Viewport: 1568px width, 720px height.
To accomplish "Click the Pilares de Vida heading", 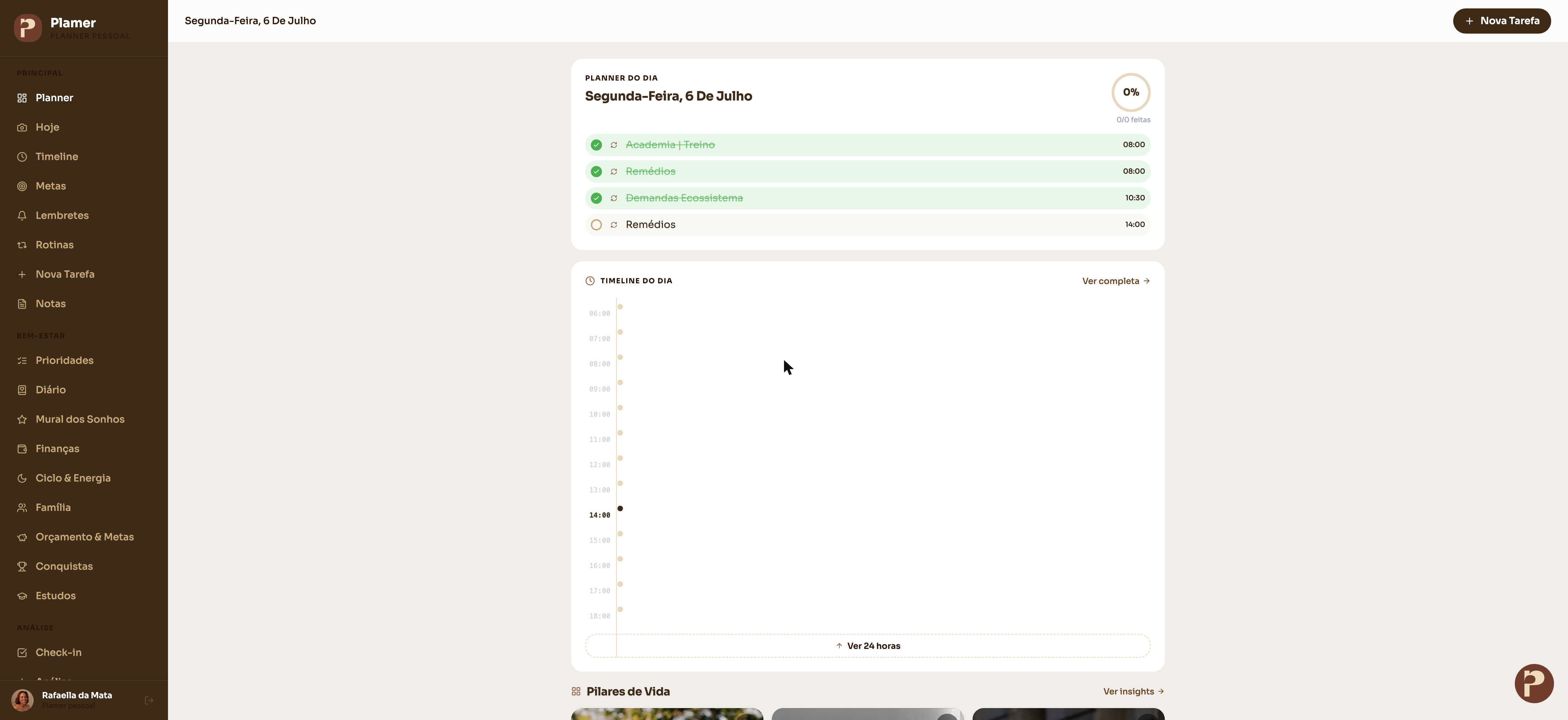I will coord(628,691).
